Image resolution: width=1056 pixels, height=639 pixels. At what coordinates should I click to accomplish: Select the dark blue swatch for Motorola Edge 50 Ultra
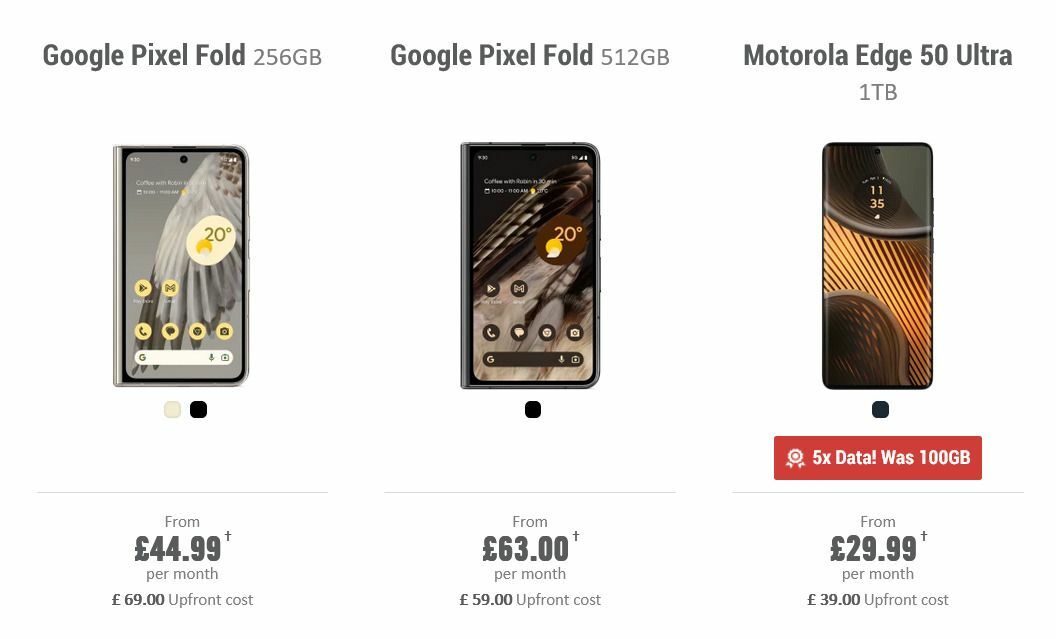pyautogui.click(x=878, y=409)
